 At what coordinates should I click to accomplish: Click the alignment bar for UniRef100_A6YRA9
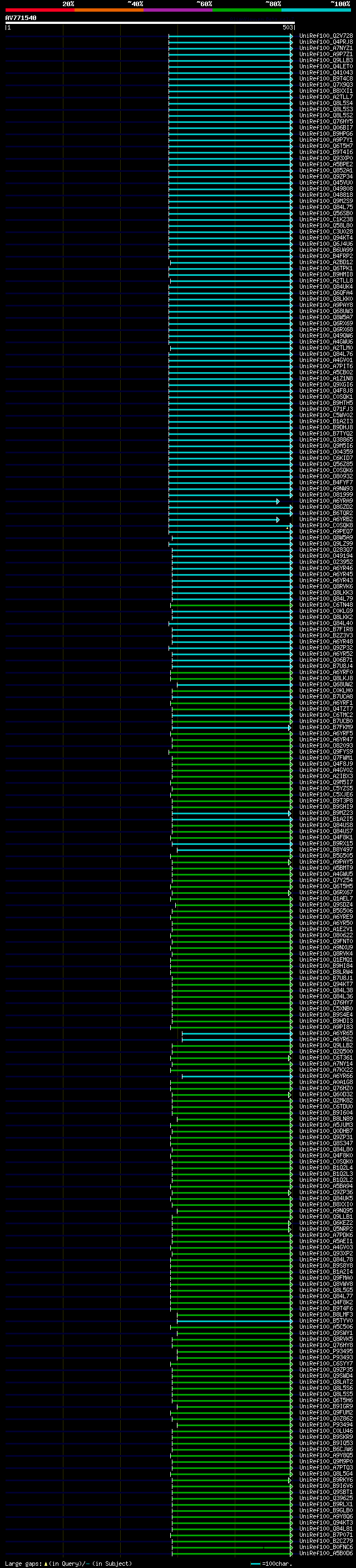tap(224, 502)
